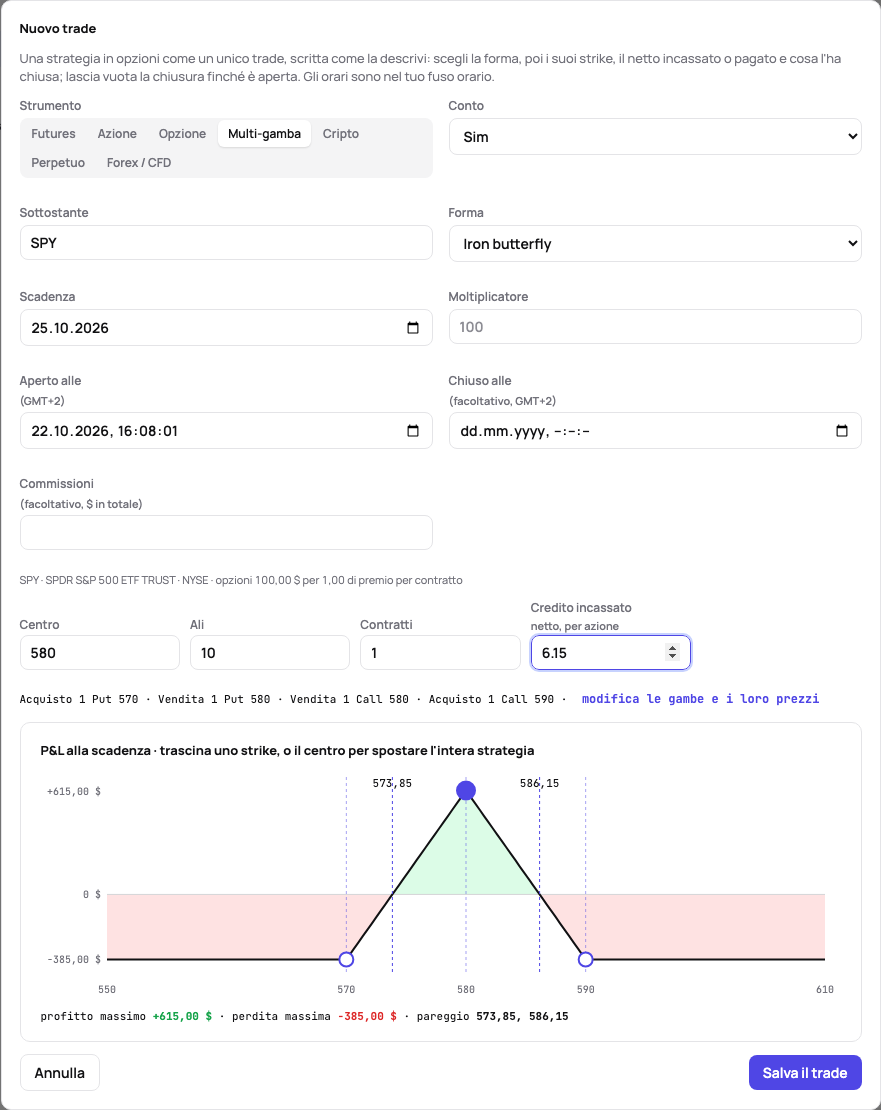Select the 570 put wing handle on chart

[x=346, y=959]
